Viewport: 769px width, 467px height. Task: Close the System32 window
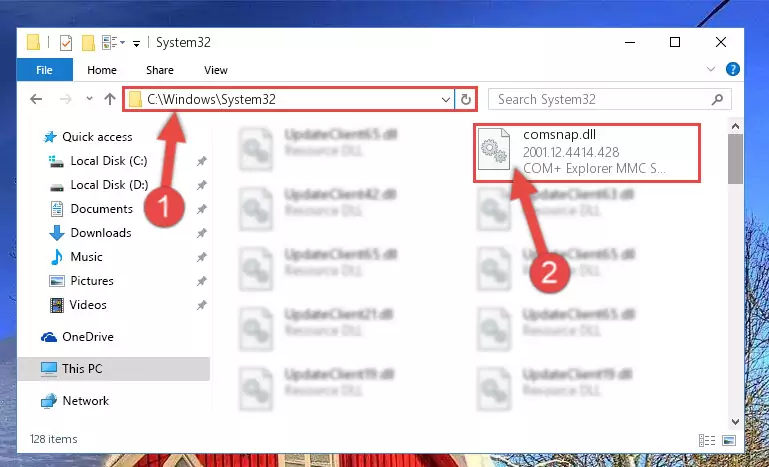(x=721, y=43)
